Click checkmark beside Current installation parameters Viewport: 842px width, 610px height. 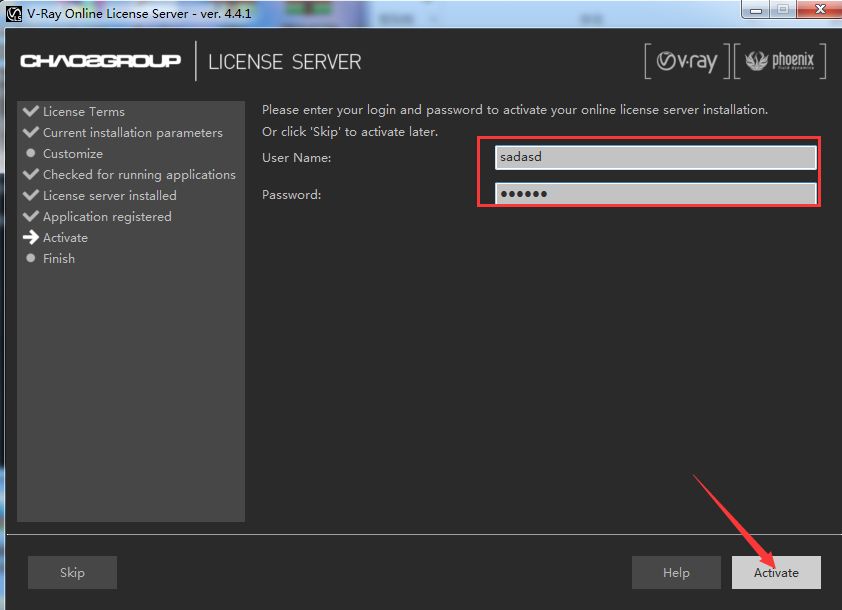31,132
